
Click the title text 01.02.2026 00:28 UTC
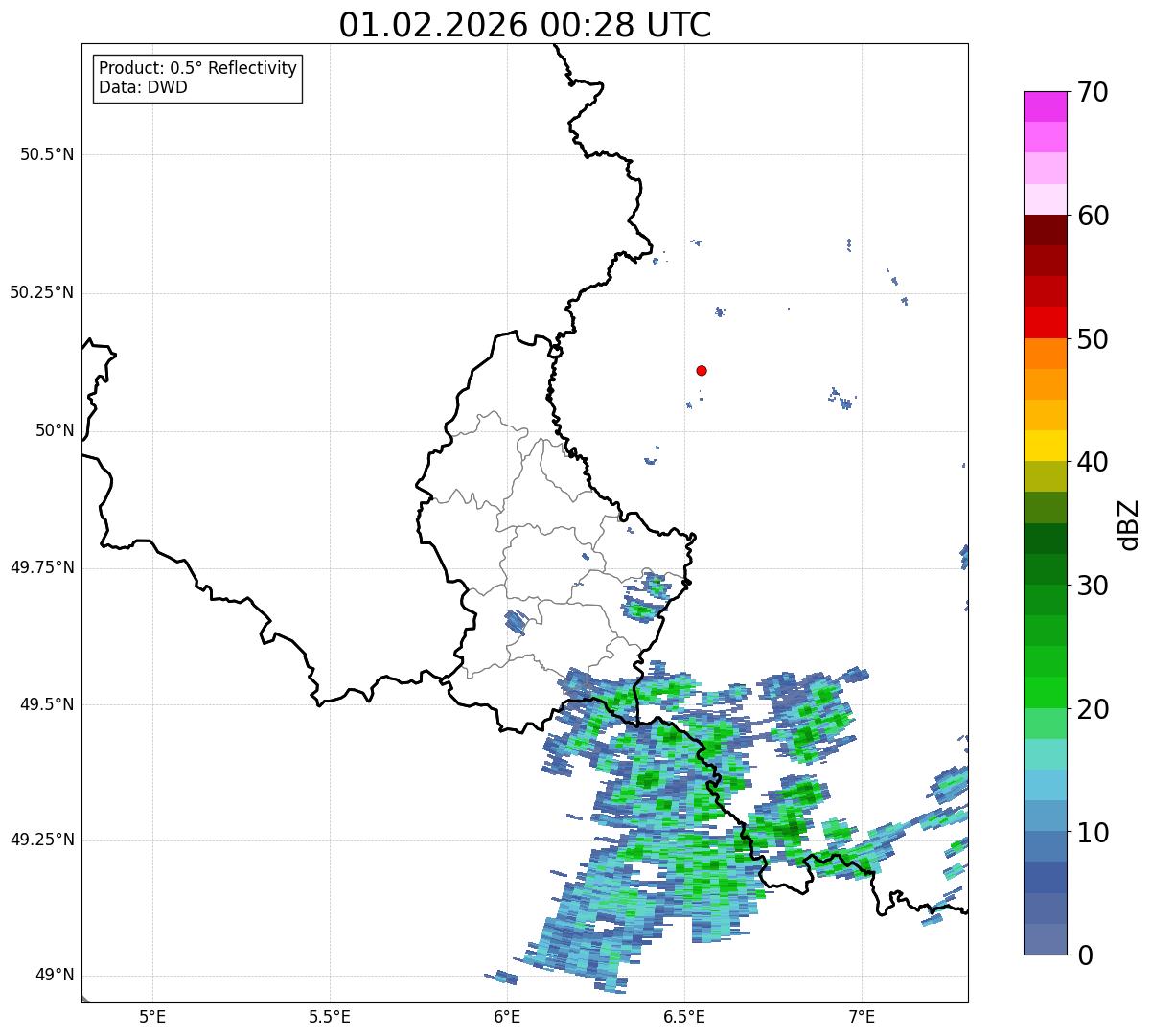pos(525,25)
